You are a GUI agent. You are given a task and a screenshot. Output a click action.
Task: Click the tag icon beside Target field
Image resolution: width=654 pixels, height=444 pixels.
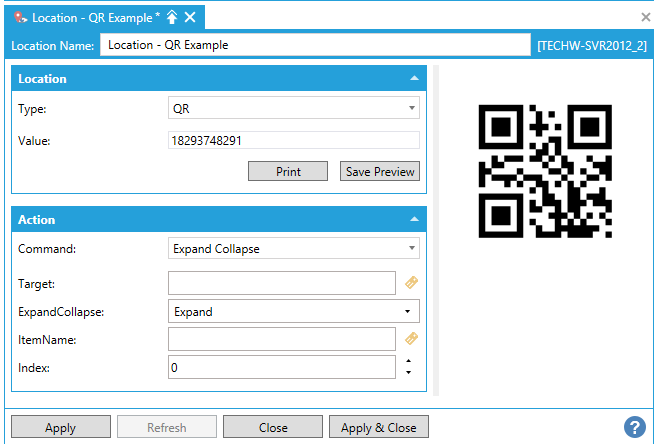410,284
